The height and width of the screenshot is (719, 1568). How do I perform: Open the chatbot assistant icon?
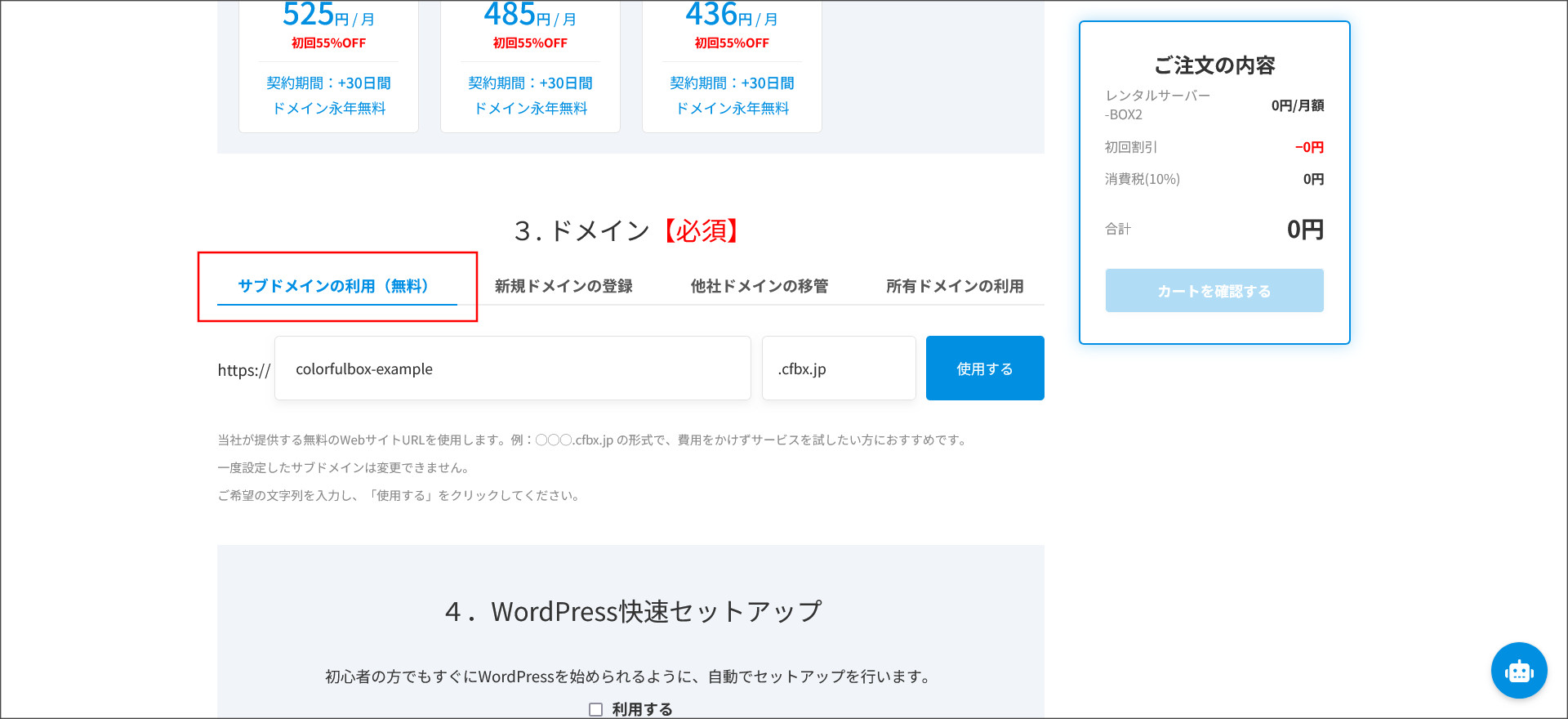pyautogui.click(x=1518, y=671)
